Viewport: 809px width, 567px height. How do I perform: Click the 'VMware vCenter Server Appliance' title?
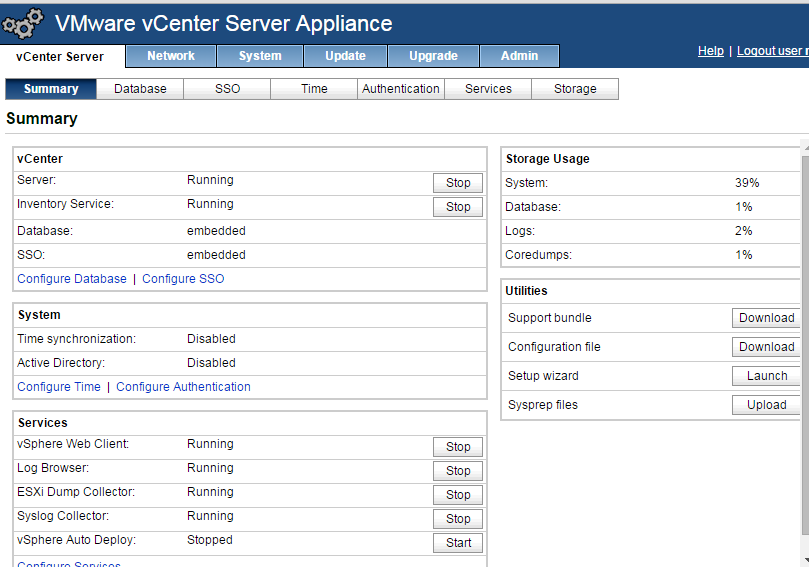point(224,24)
